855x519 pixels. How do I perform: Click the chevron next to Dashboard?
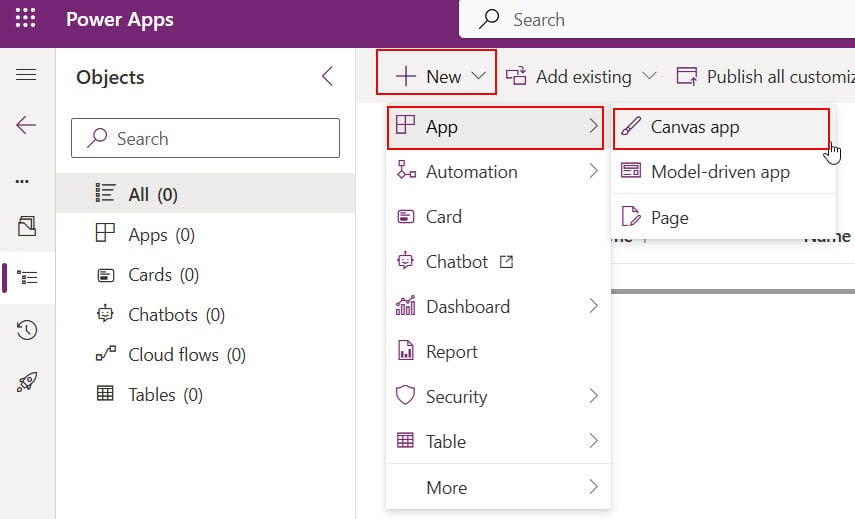coord(594,306)
